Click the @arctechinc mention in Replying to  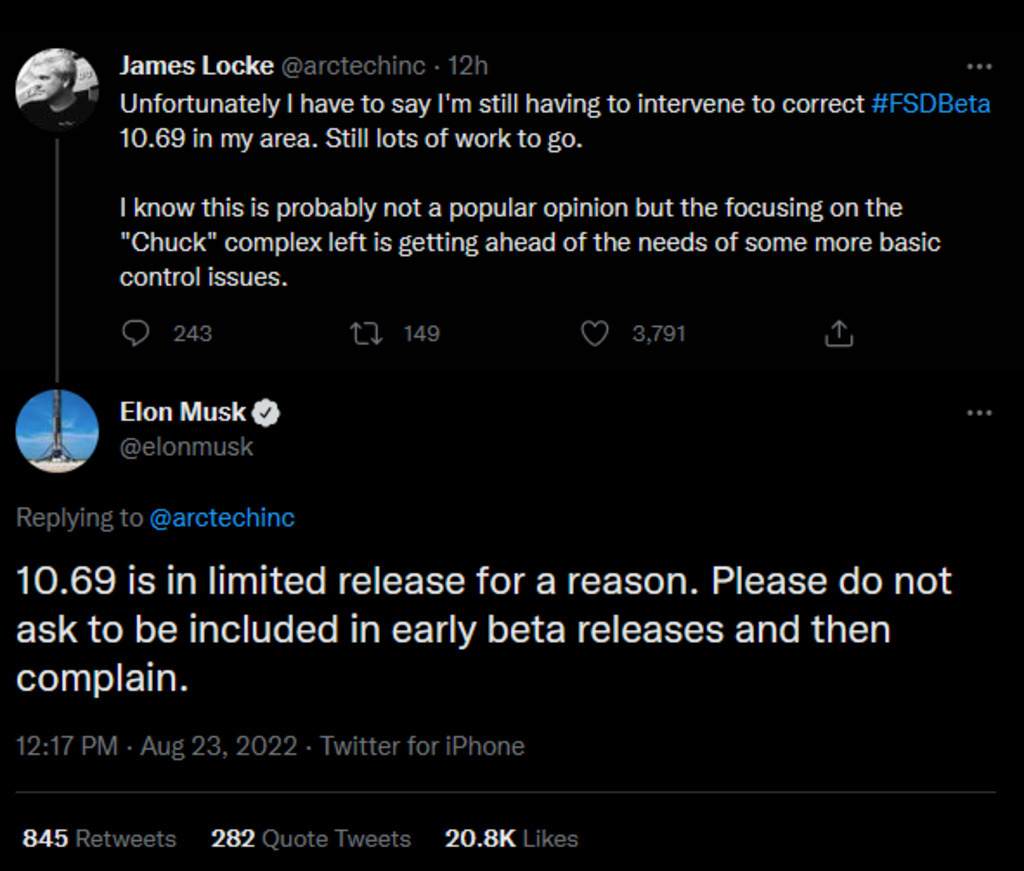[221, 518]
